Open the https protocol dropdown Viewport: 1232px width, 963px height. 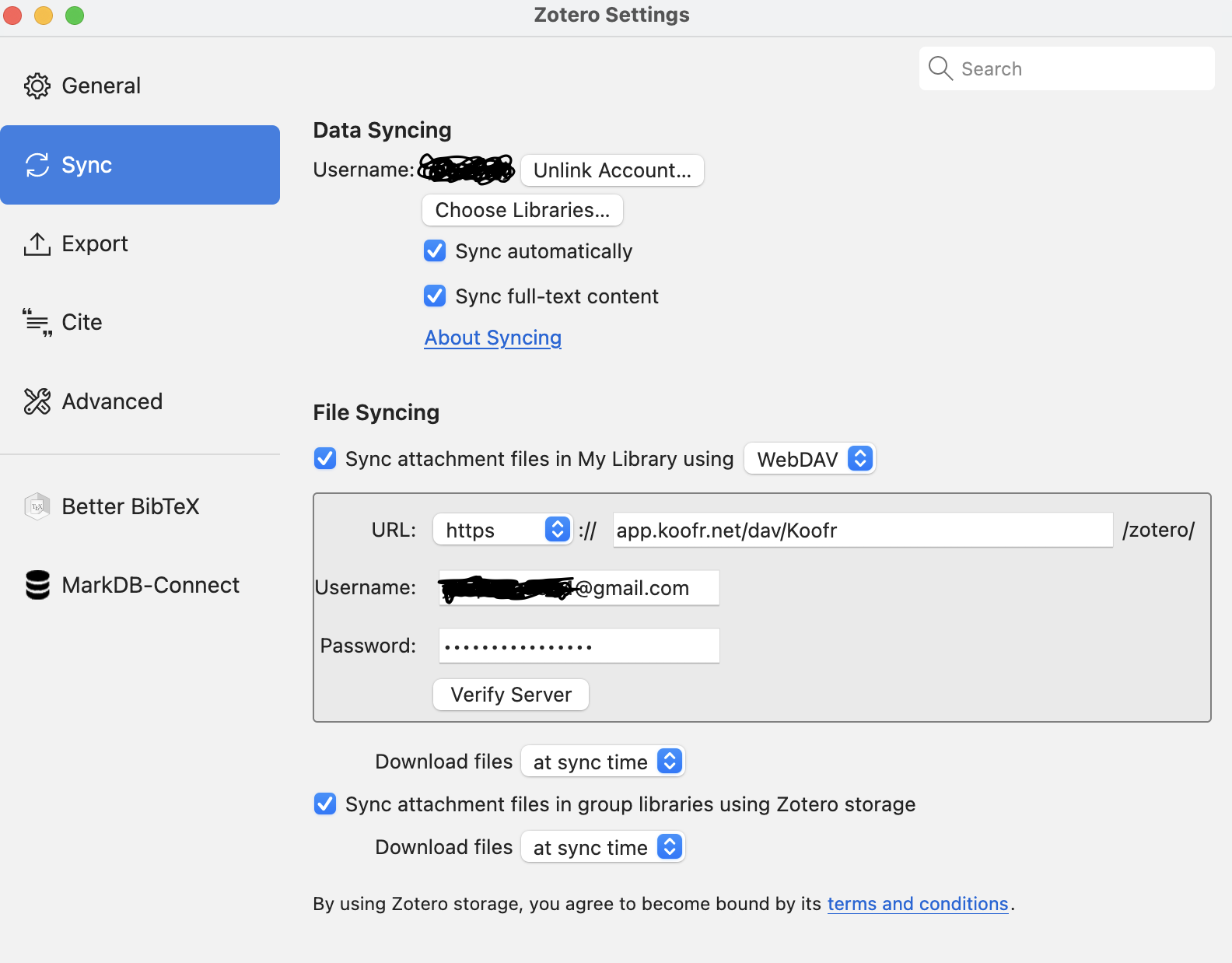pos(502,530)
